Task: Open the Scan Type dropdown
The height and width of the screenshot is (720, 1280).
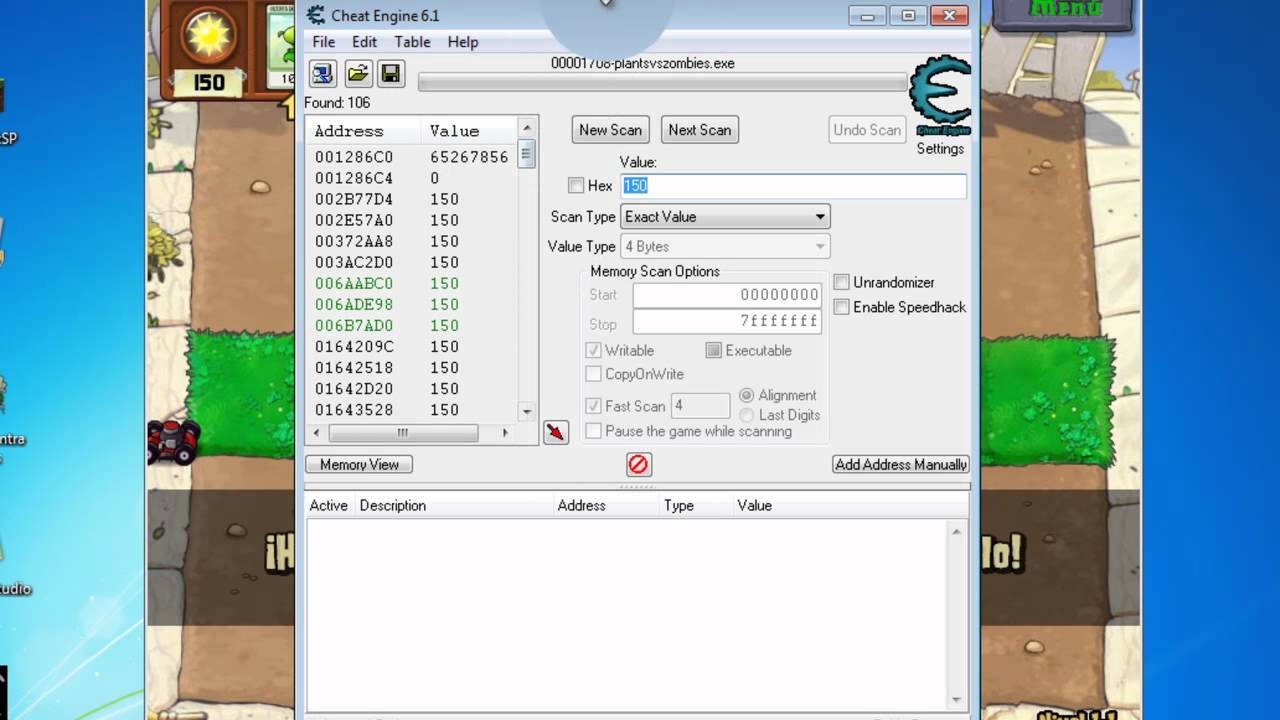Action: point(725,217)
